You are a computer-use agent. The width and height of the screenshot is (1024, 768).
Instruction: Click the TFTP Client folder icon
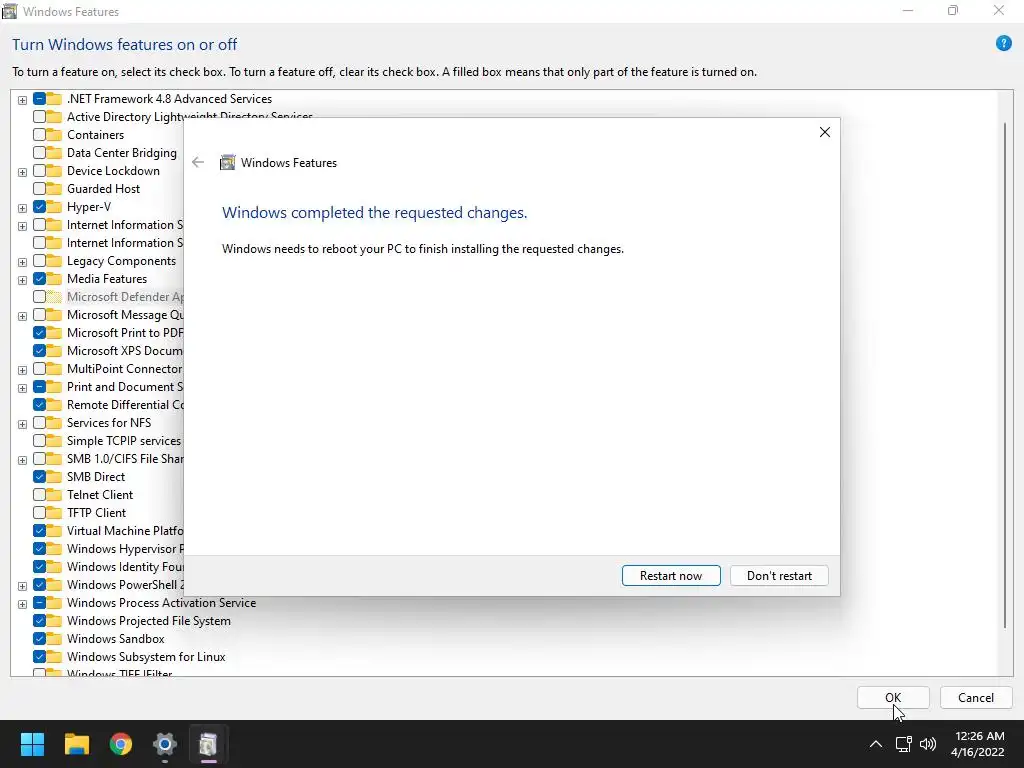(x=54, y=513)
